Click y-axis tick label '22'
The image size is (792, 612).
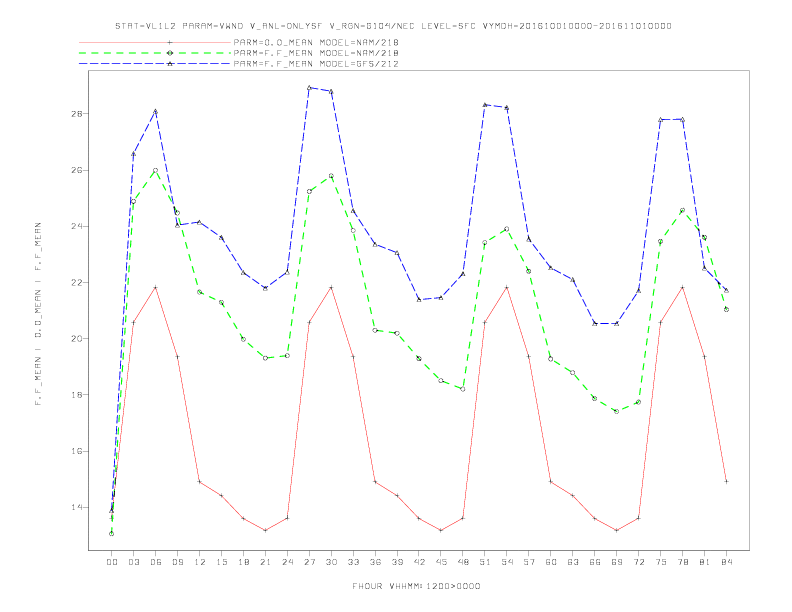[x=77, y=282]
